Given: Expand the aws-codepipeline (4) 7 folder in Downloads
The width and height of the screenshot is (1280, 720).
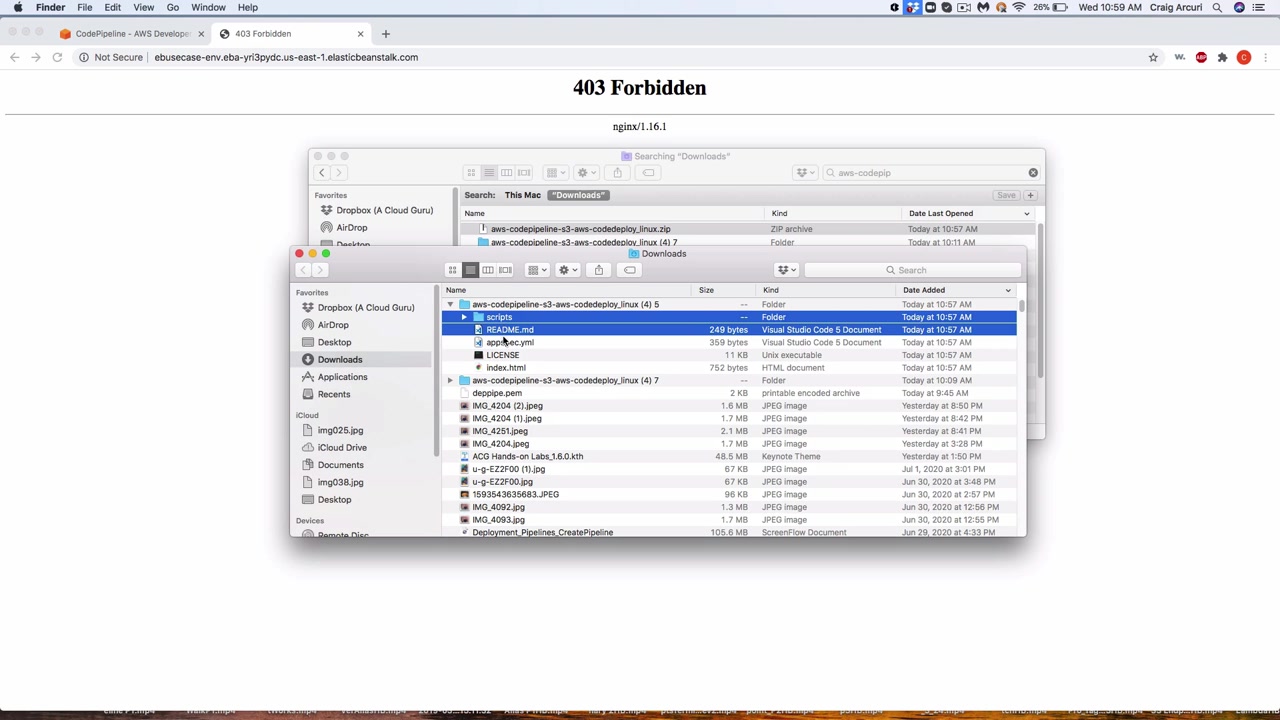Looking at the screenshot, I should pyautogui.click(x=450, y=380).
